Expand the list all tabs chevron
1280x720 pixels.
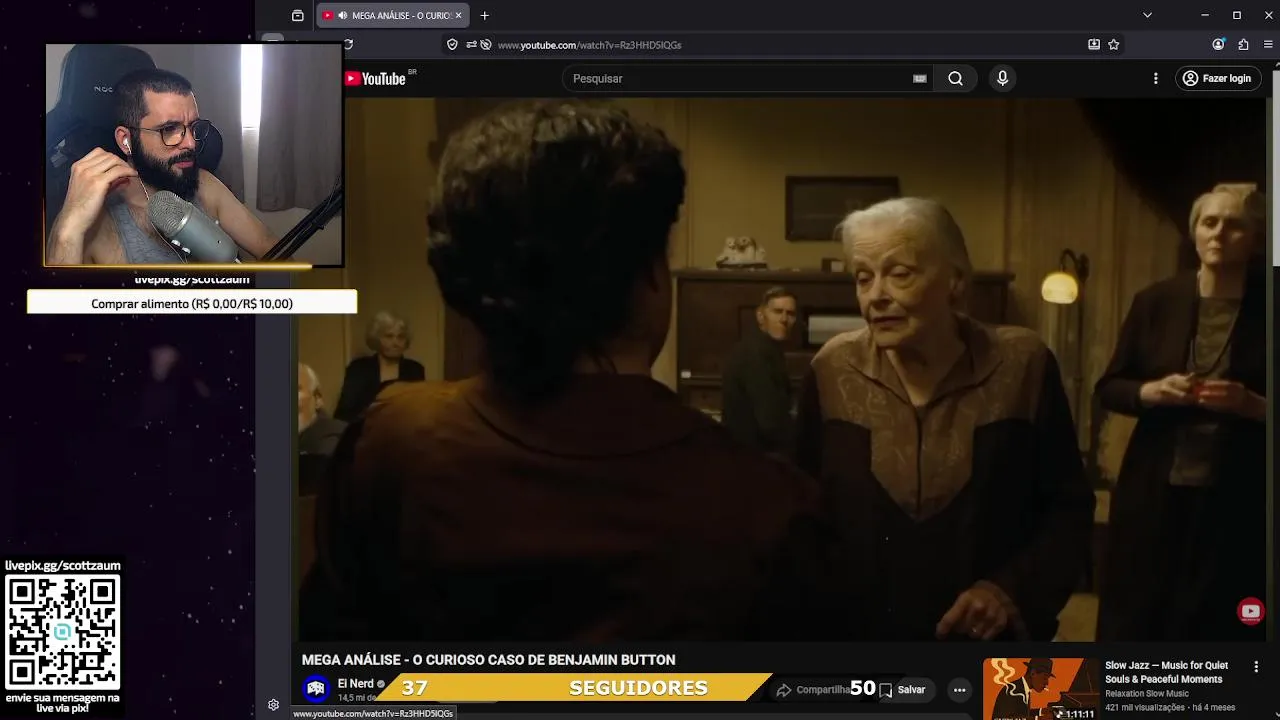point(1147,15)
